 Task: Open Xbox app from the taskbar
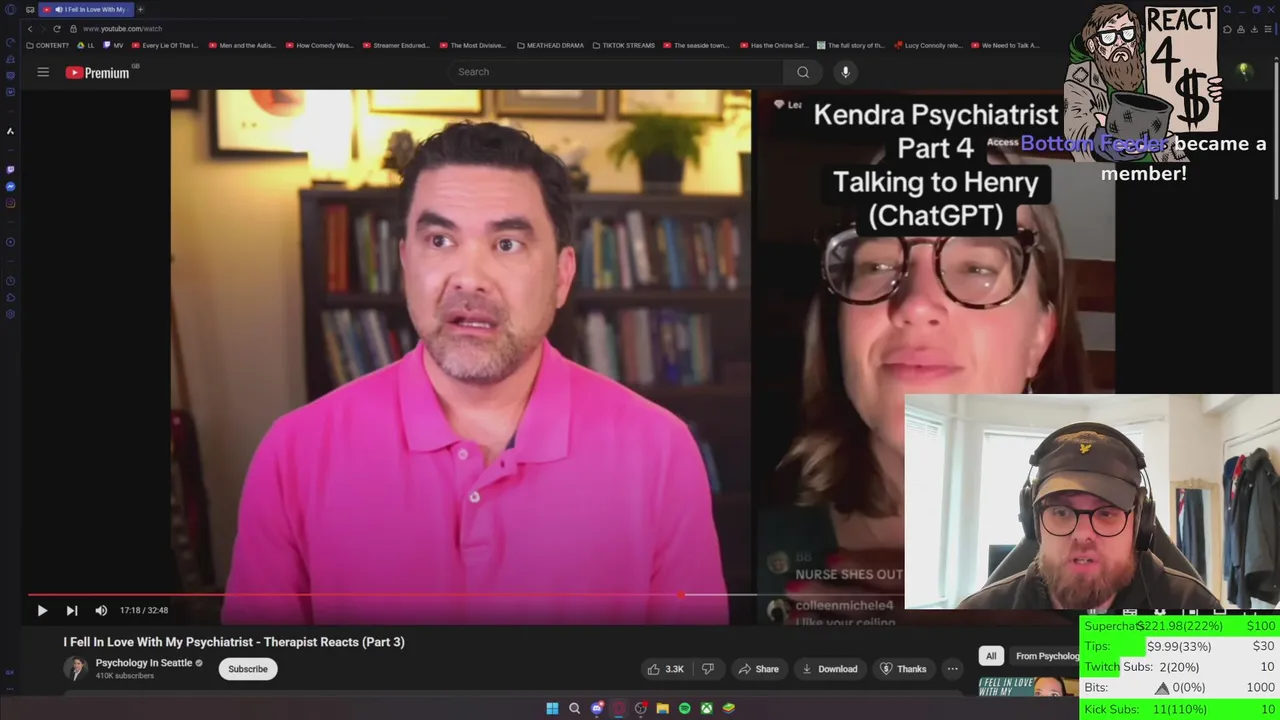tap(706, 708)
